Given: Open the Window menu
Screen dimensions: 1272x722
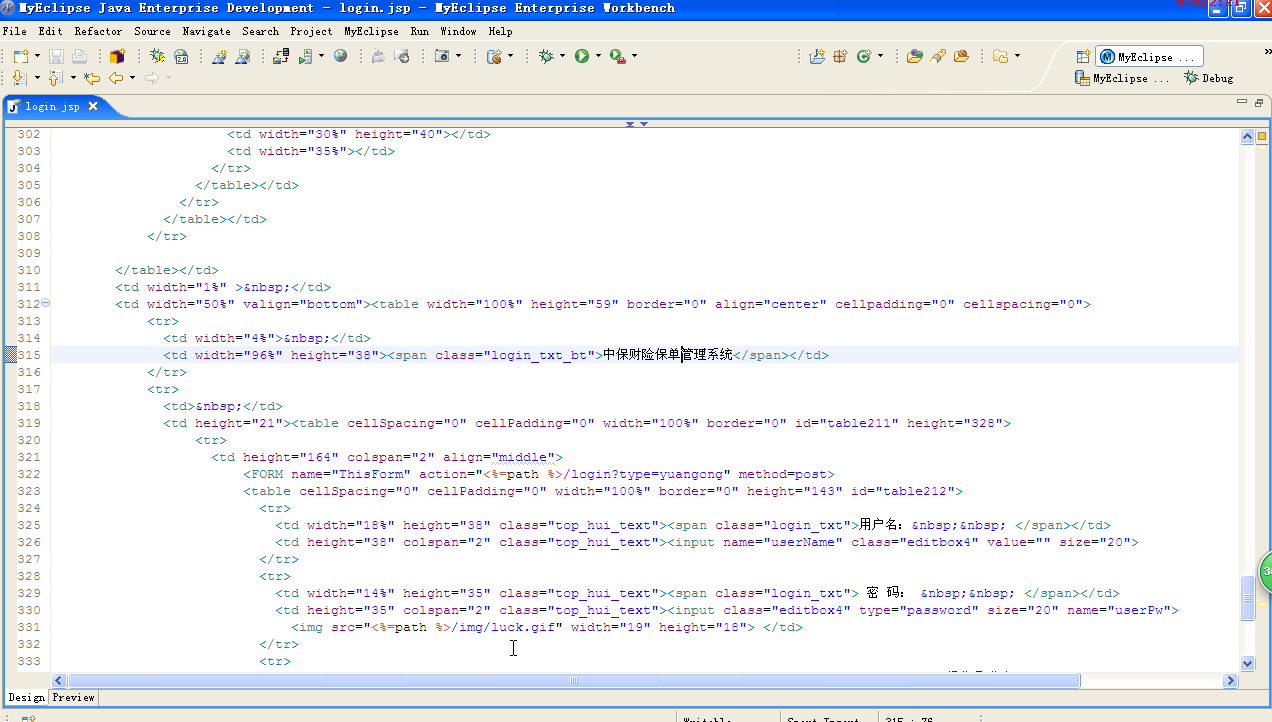Looking at the screenshot, I should [458, 31].
